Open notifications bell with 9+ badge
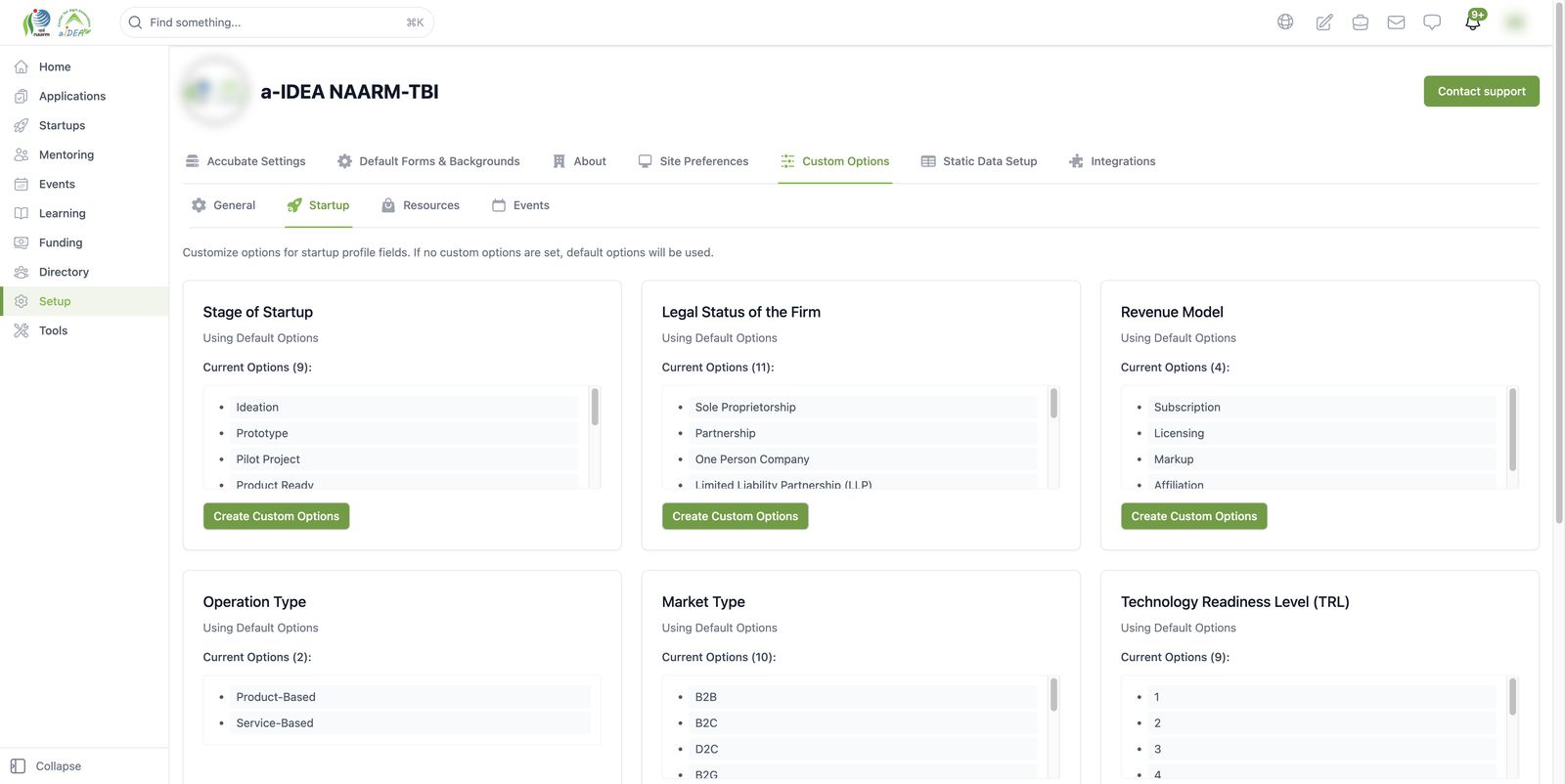Image resolution: width=1565 pixels, height=784 pixels. pos(1473,21)
